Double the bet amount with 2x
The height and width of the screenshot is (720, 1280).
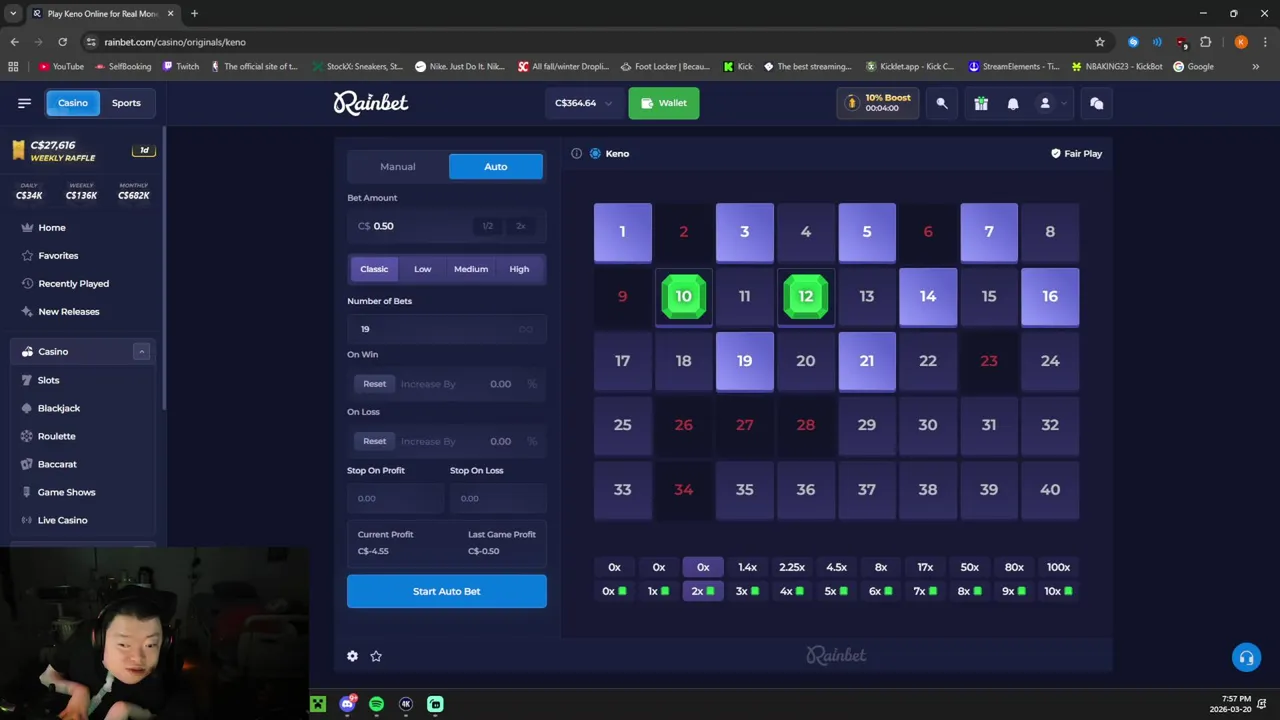520,226
